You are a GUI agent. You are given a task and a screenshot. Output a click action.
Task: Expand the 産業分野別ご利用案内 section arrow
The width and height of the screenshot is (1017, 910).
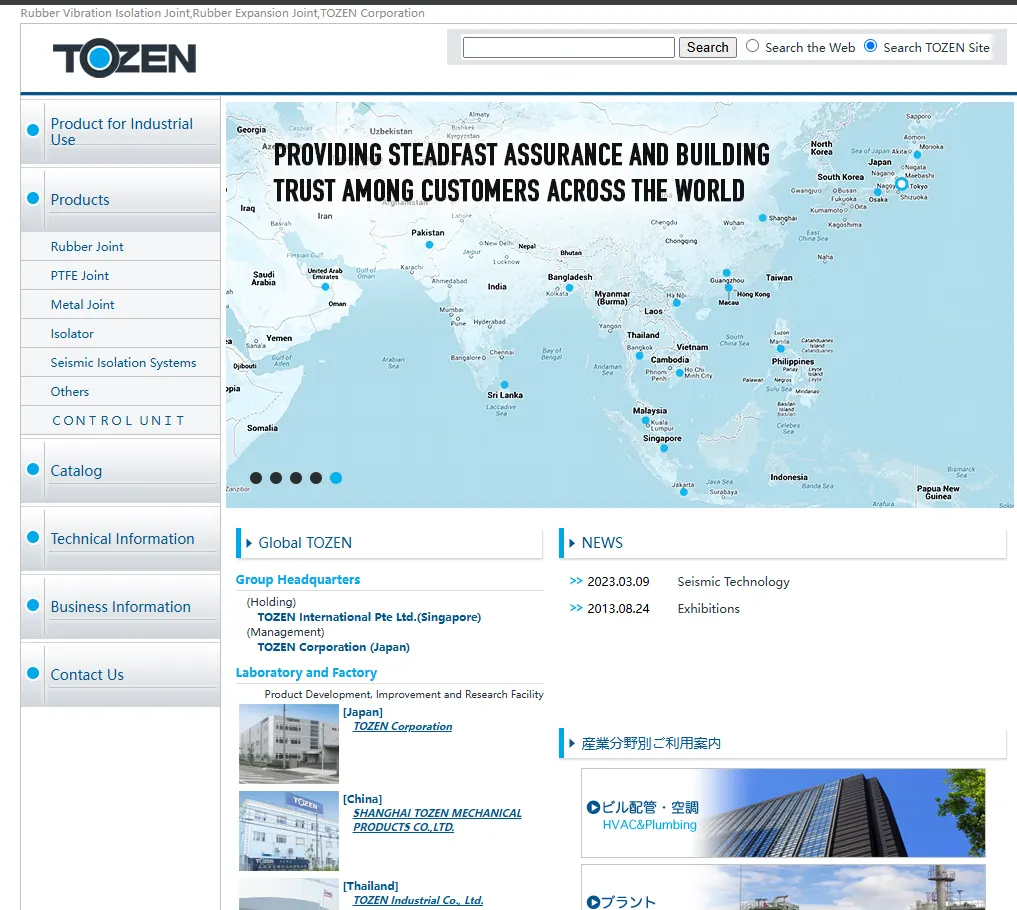pos(572,743)
